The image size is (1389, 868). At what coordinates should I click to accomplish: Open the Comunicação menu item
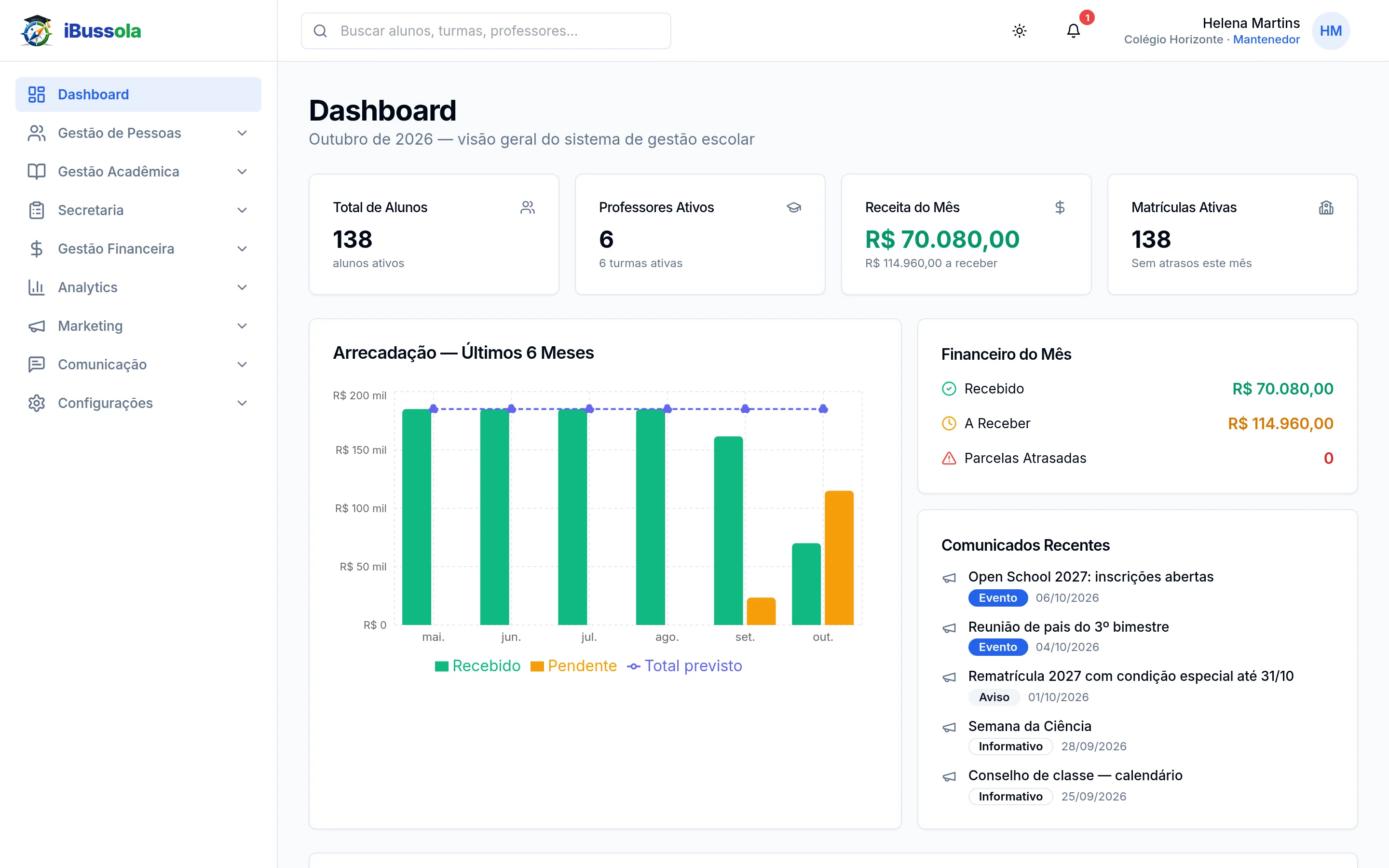(x=138, y=365)
